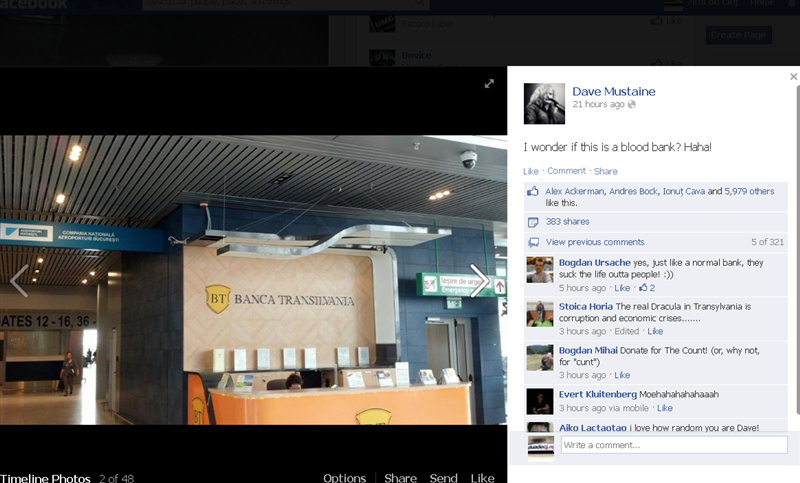Viewport: 800px width, 483px height.
Task: Click the fullscreen expand icon on photo
Action: 489,84
